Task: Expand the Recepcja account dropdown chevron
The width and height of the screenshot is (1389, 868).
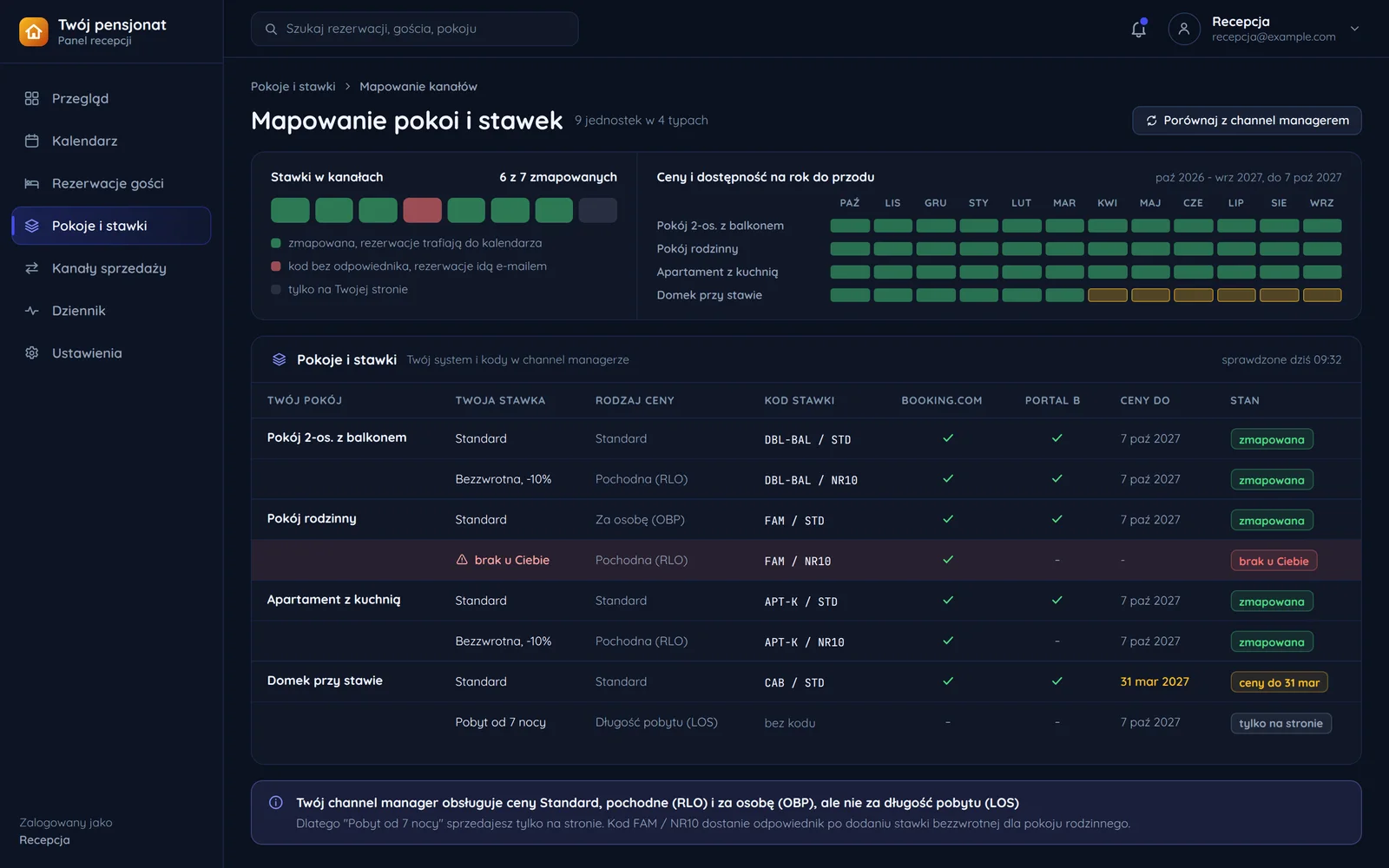Action: (1354, 29)
